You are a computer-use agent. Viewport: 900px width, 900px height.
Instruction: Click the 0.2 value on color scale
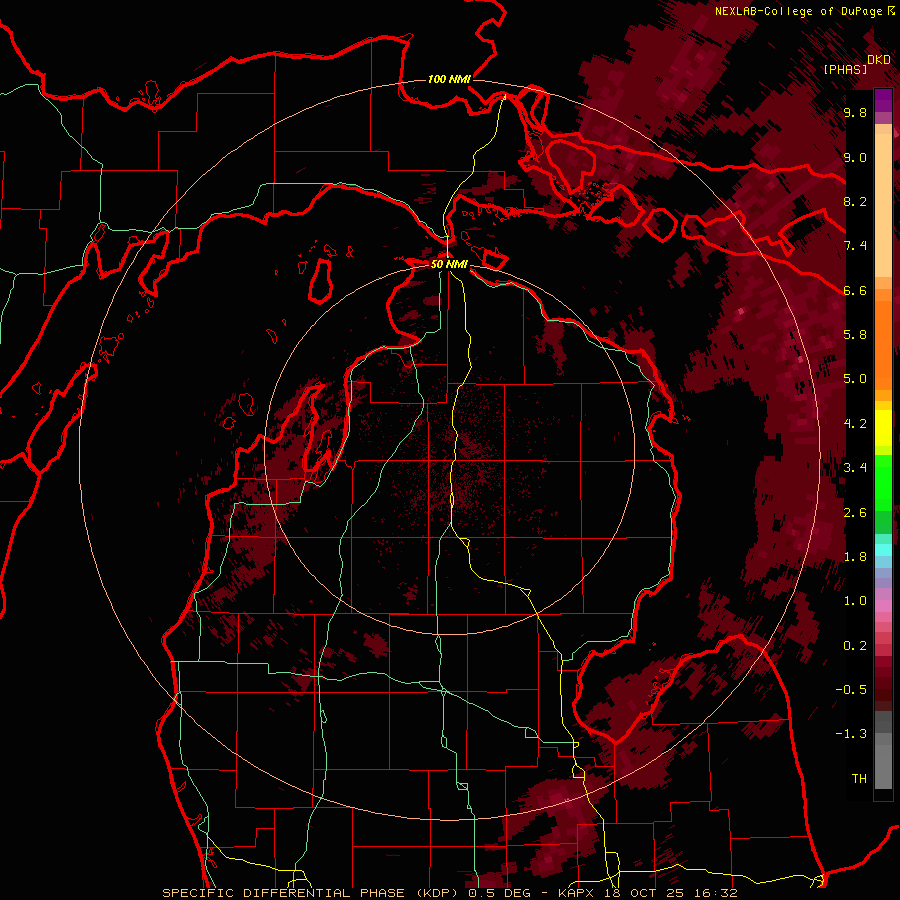pyautogui.click(x=855, y=646)
